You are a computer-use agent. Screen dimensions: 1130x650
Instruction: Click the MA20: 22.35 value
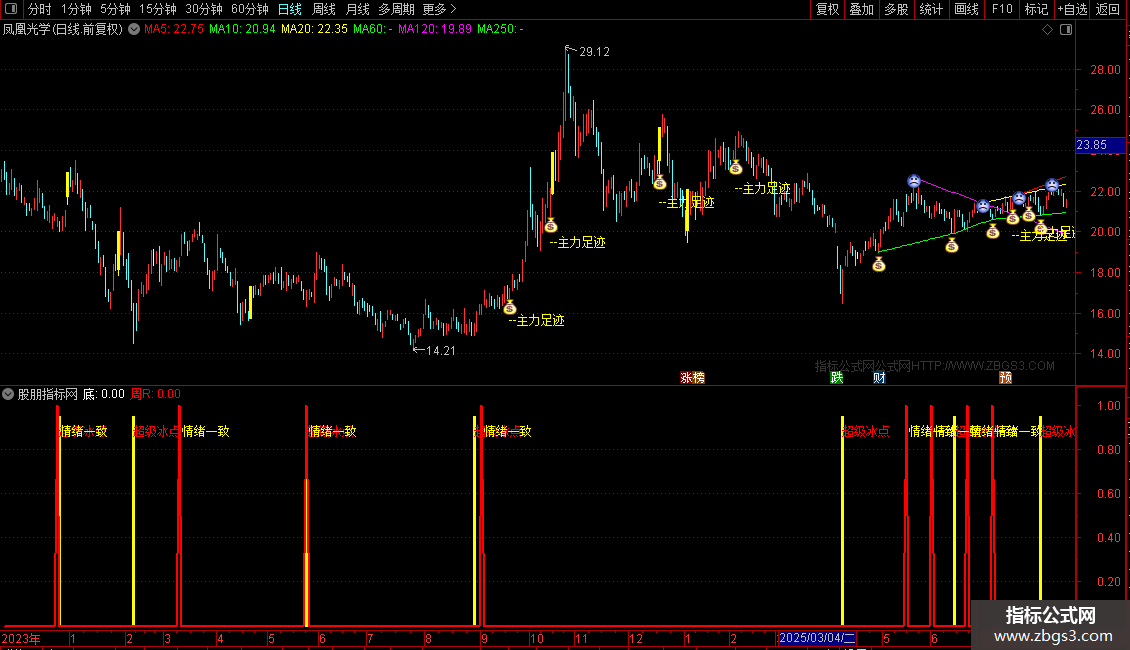click(x=314, y=29)
